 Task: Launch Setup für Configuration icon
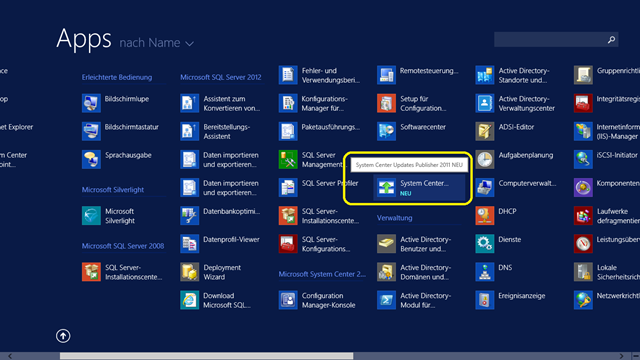point(386,103)
